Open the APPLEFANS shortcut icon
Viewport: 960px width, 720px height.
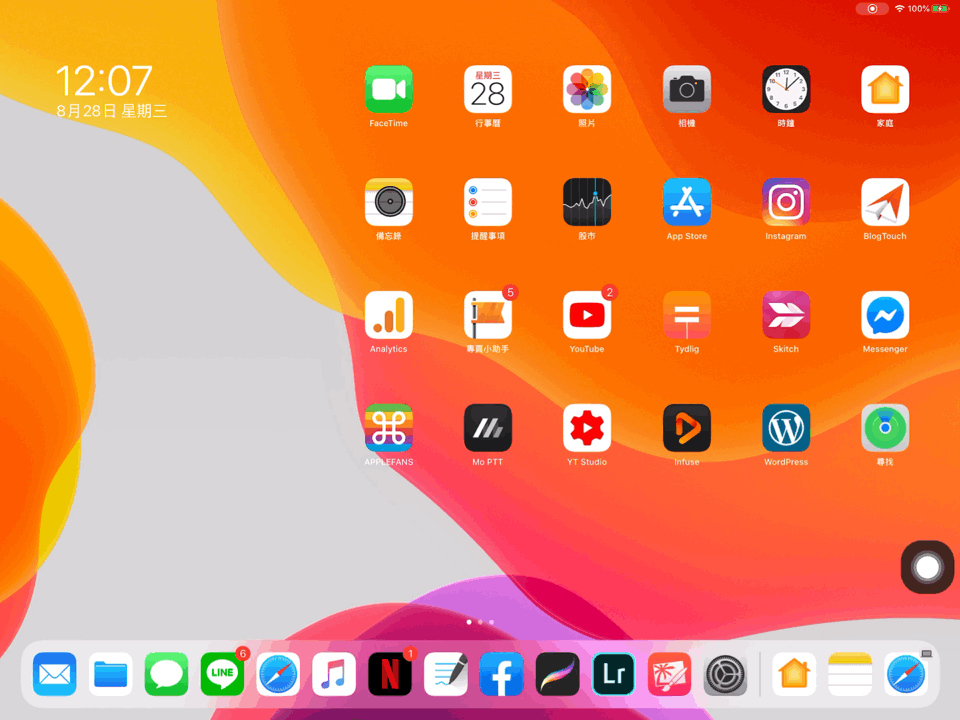388,427
